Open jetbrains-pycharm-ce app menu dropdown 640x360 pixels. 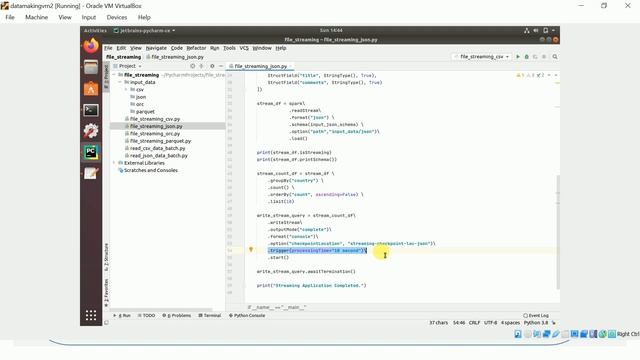[x=144, y=31]
